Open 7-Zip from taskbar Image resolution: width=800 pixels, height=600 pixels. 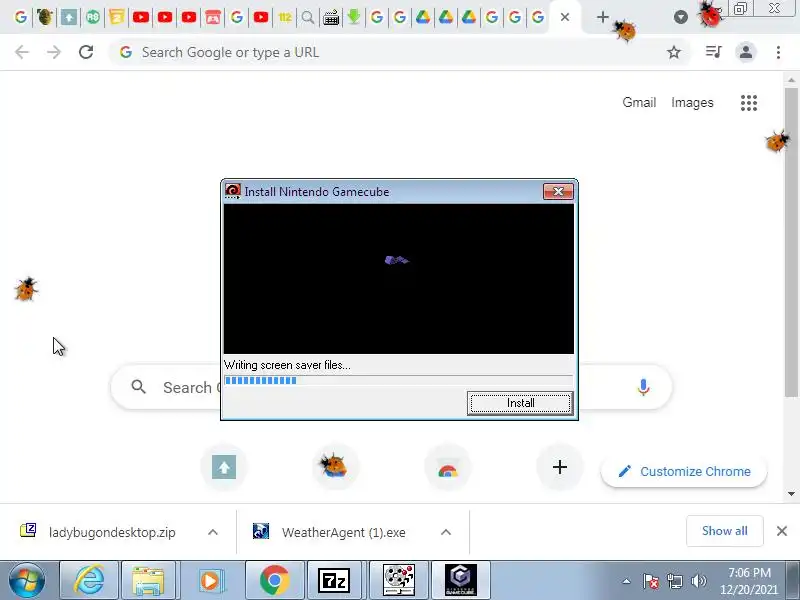click(334, 580)
